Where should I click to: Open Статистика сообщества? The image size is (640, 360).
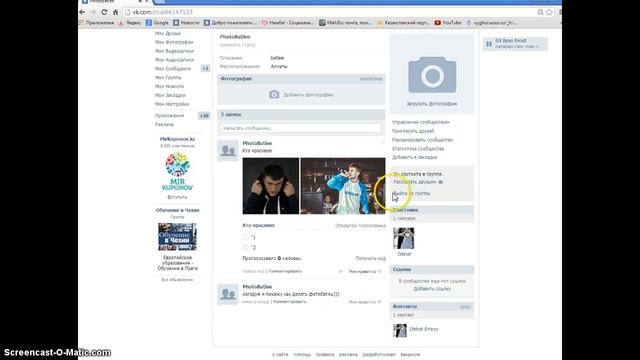418,149
